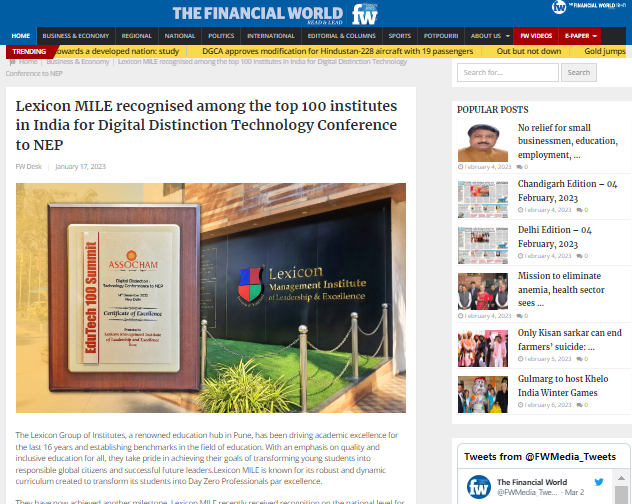Click the Twitter bird icon in tweets widget

click(x=599, y=482)
